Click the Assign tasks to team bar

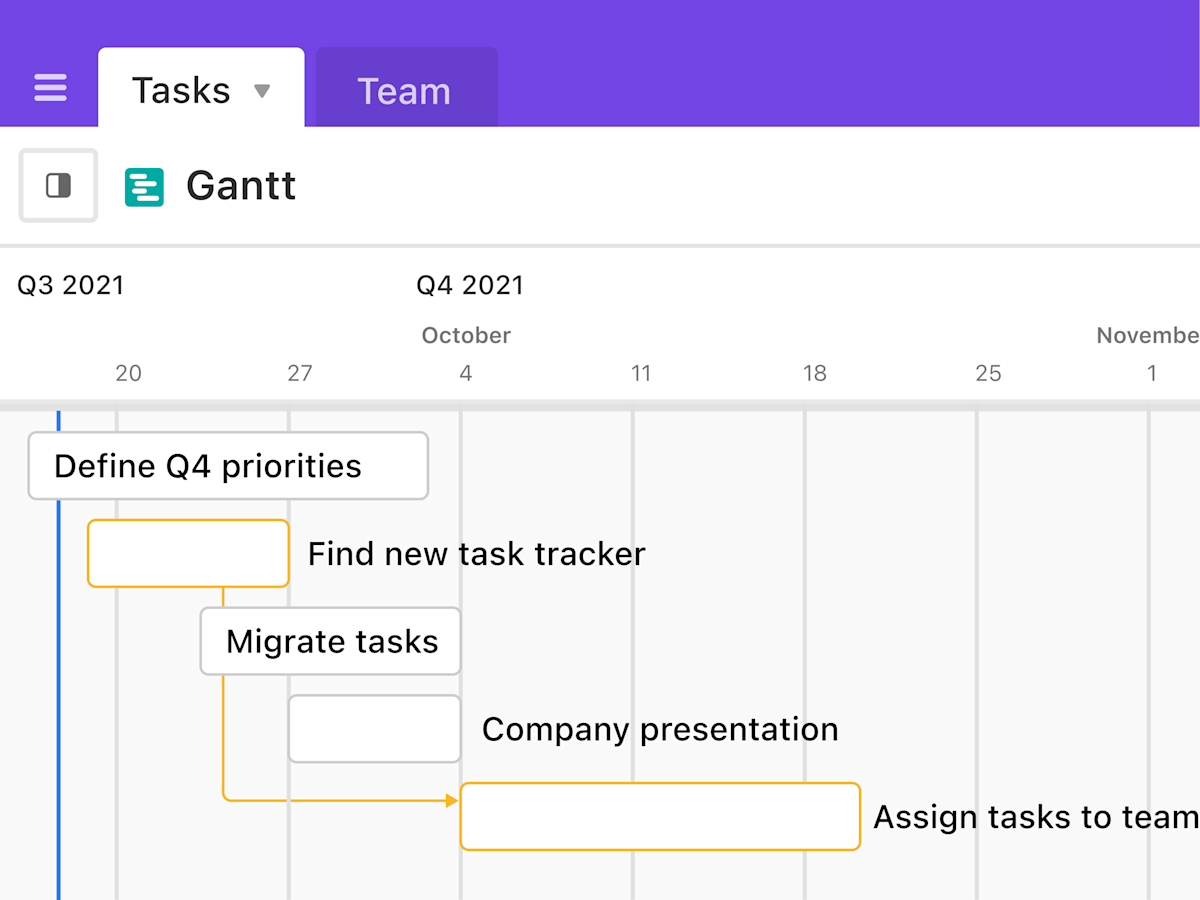coord(660,817)
